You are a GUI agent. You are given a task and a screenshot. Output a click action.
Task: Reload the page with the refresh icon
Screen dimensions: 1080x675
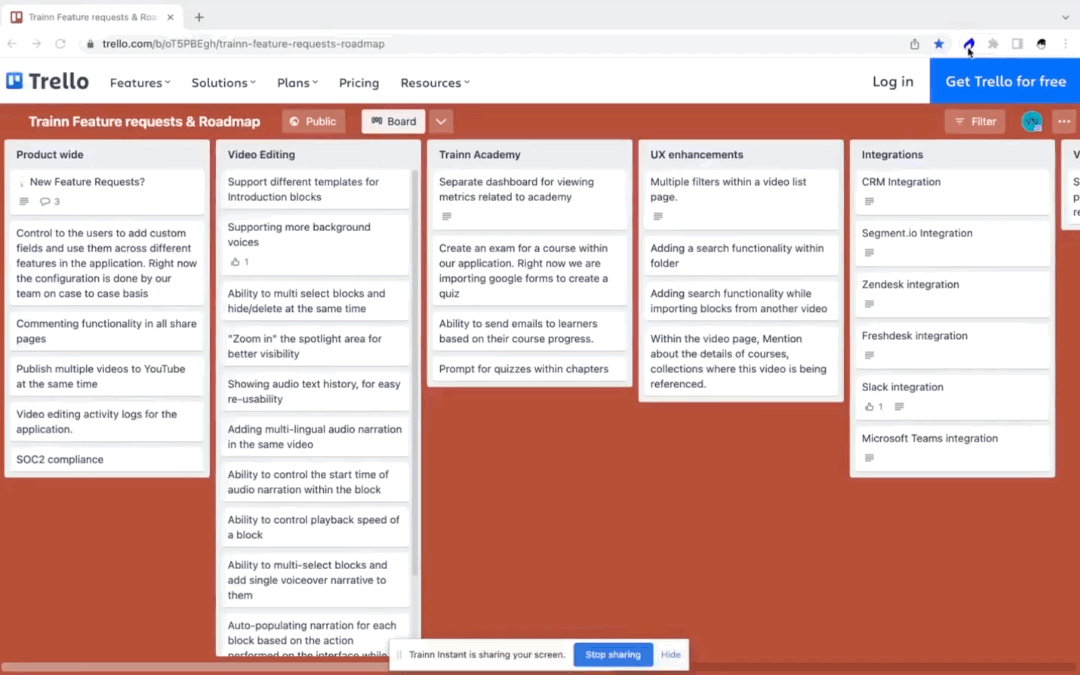pos(61,43)
